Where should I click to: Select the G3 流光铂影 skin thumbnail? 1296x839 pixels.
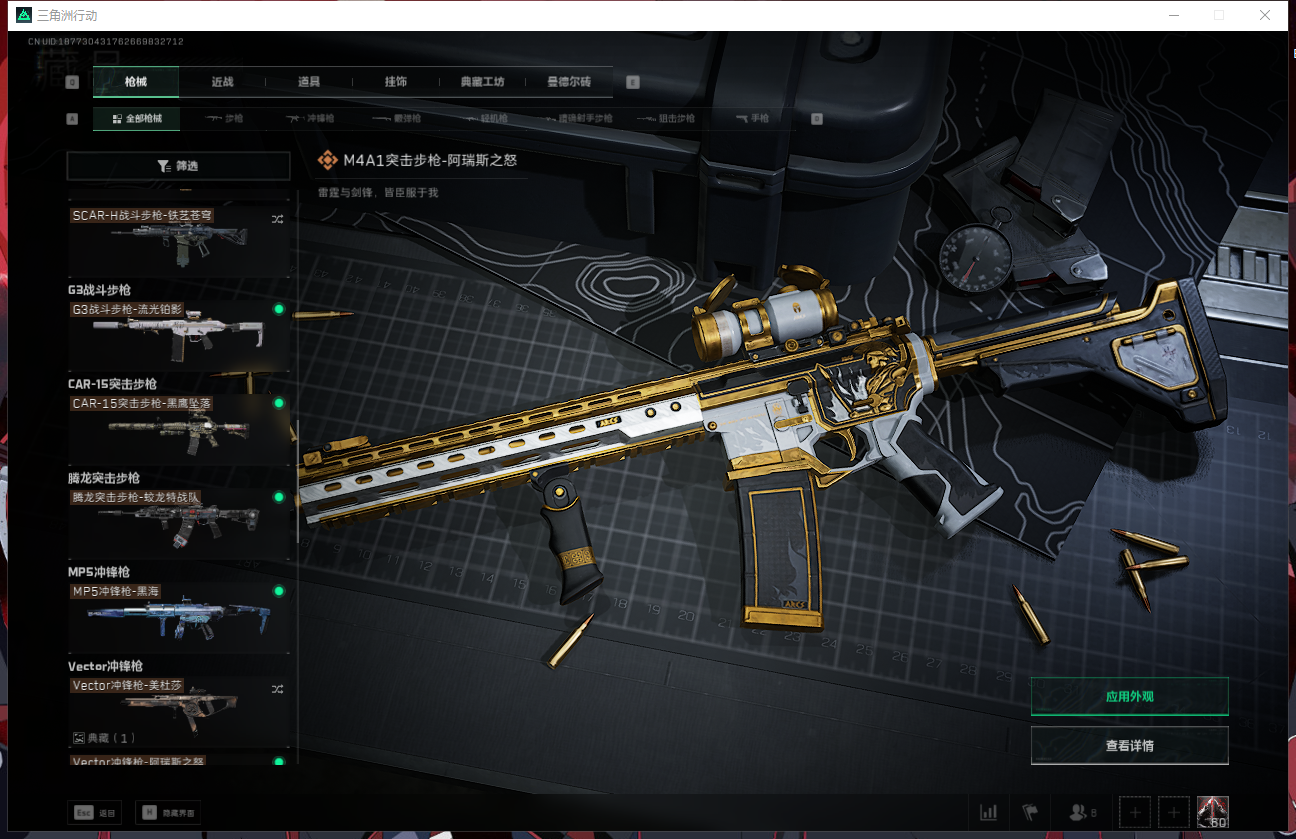pos(178,336)
